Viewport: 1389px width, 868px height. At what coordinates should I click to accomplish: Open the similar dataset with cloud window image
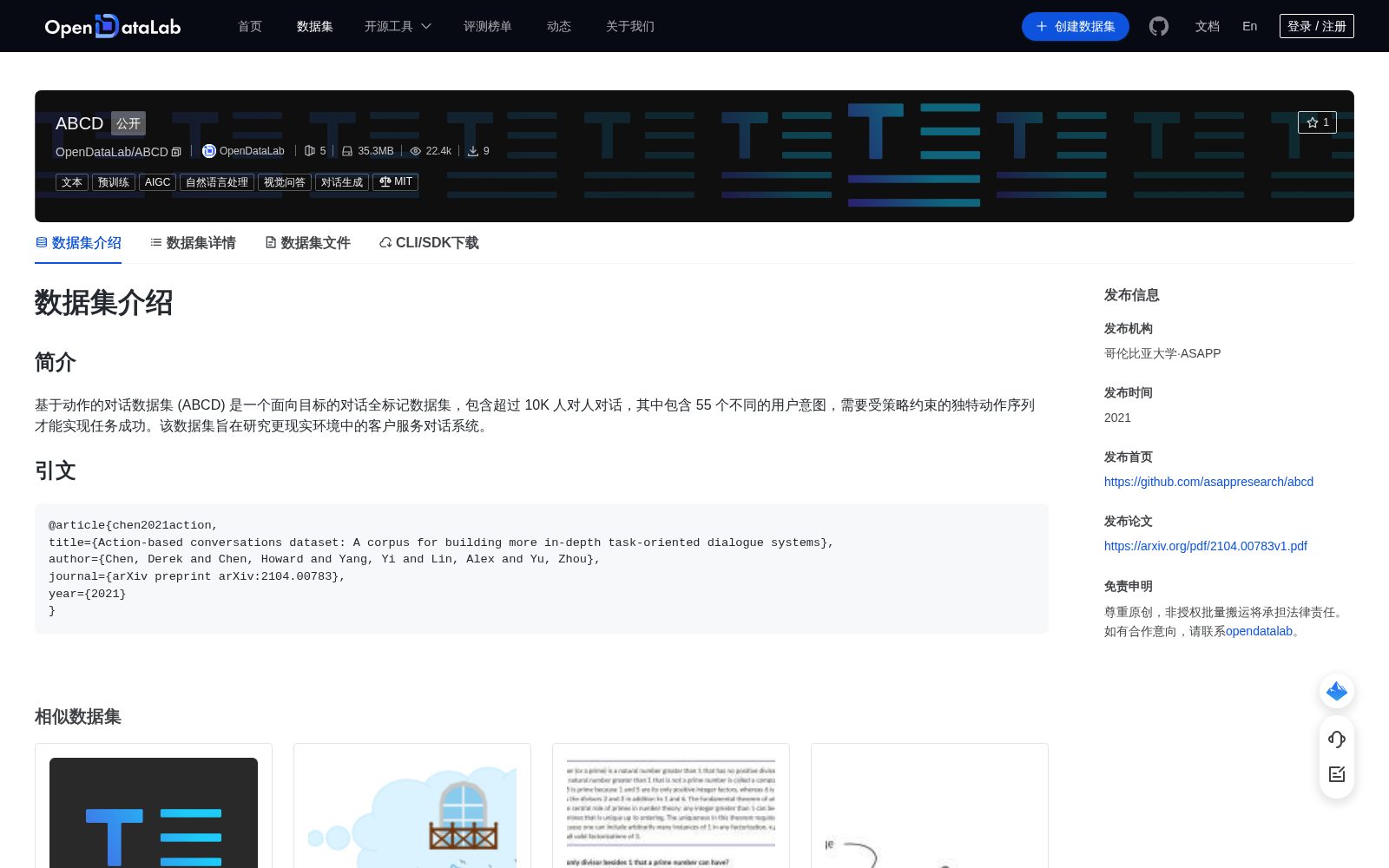pos(412,812)
